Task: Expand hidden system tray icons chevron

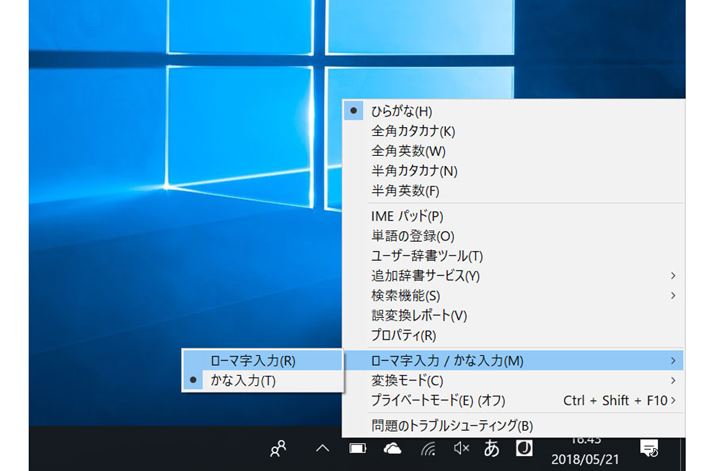Action: pos(322,449)
